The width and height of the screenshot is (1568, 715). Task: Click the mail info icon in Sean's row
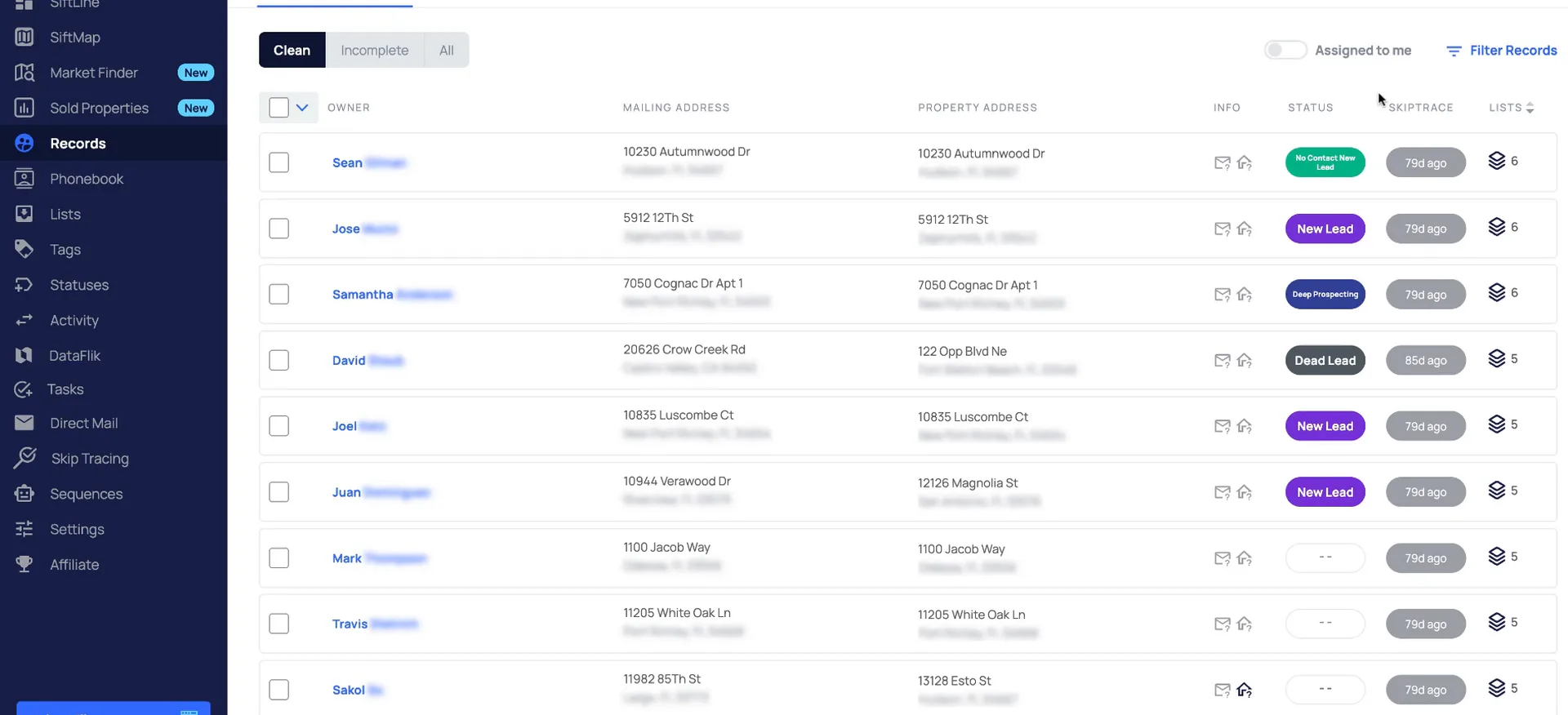pos(1222,162)
